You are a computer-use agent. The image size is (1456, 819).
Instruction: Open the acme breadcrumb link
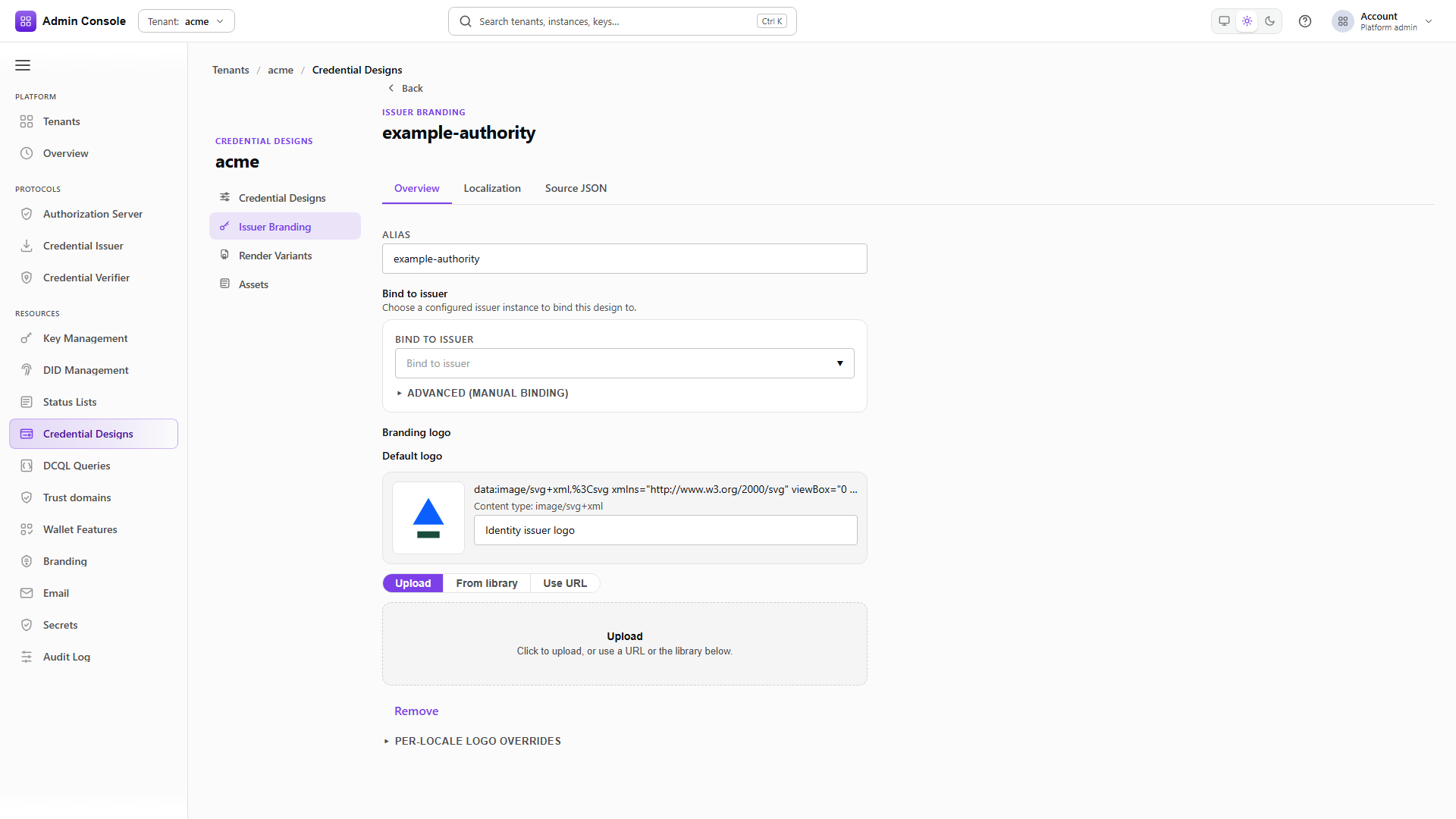coord(281,70)
